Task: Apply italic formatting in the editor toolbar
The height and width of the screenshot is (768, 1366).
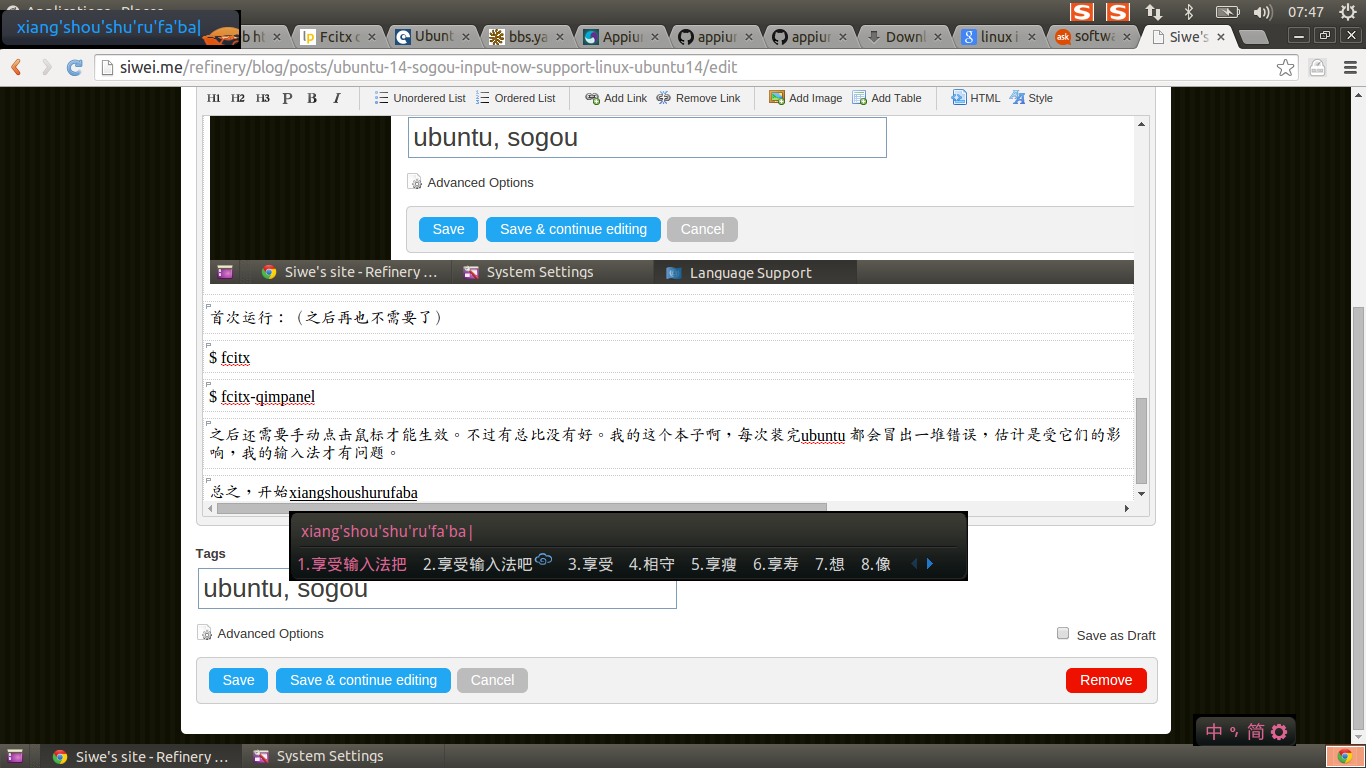Action: tap(337, 97)
